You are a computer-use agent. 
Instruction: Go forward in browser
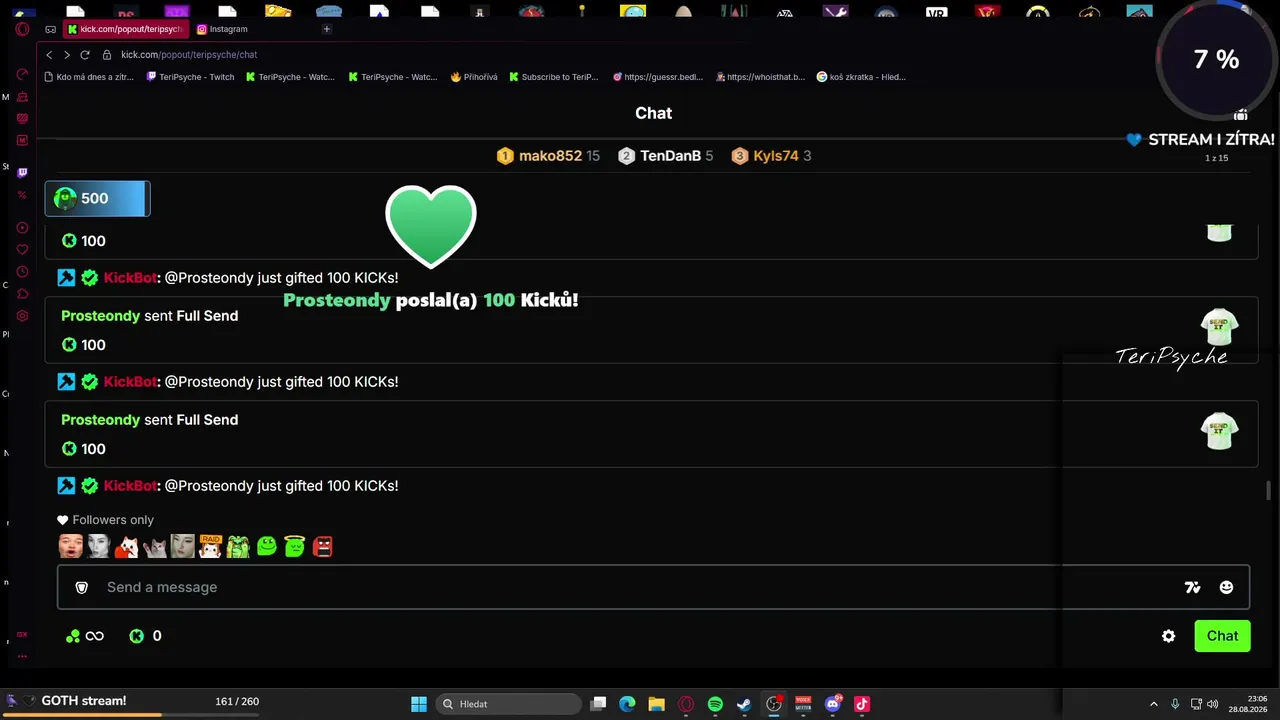(67, 55)
